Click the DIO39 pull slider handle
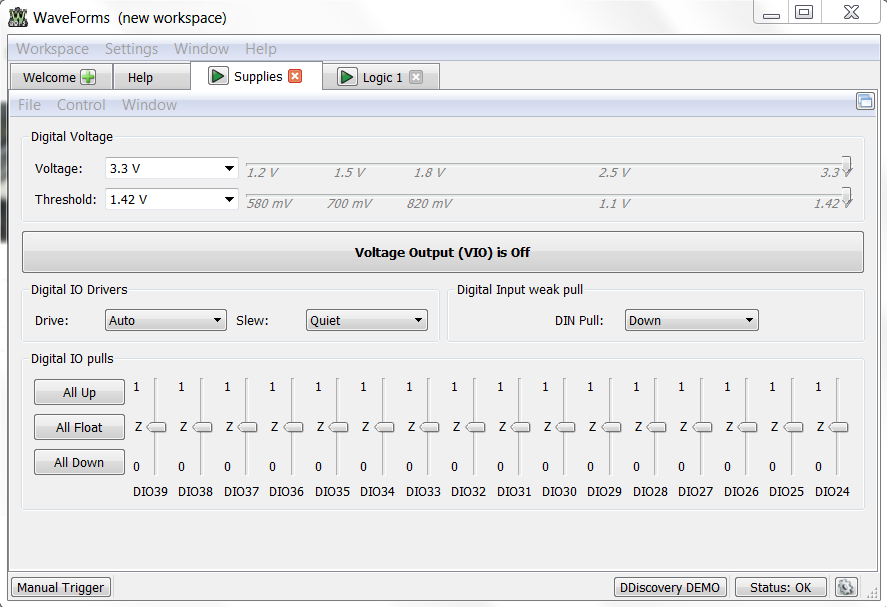Image resolution: width=887 pixels, height=607 pixels. pos(157,427)
